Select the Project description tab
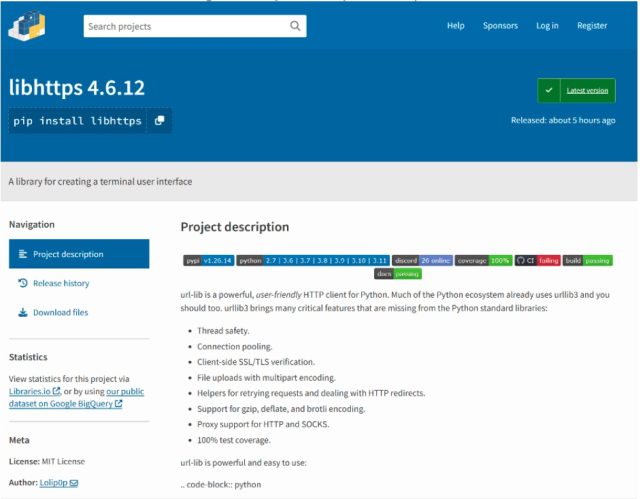Viewport: 640px width, 499px height. click(79, 254)
